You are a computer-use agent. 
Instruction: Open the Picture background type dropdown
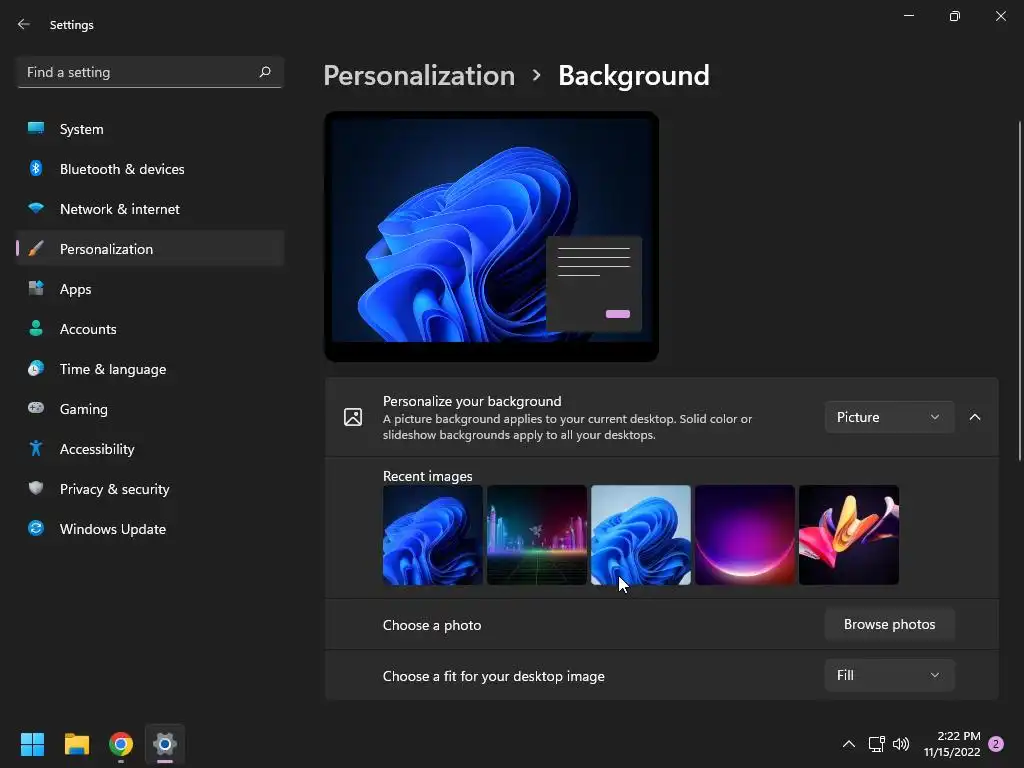889,417
